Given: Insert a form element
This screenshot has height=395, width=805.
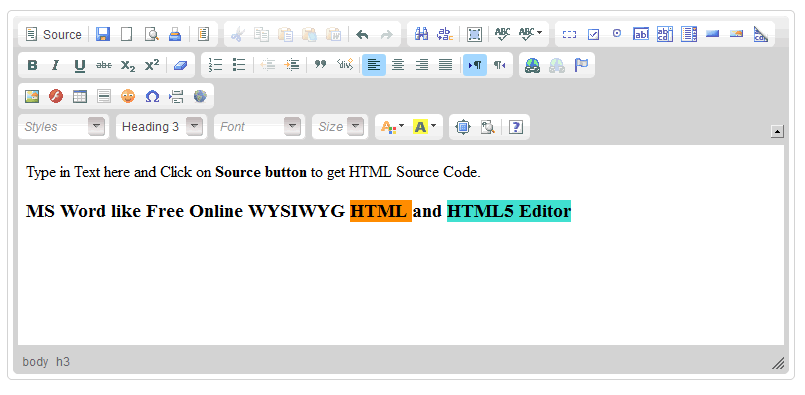Looking at the screenshot, I should 569,34.
